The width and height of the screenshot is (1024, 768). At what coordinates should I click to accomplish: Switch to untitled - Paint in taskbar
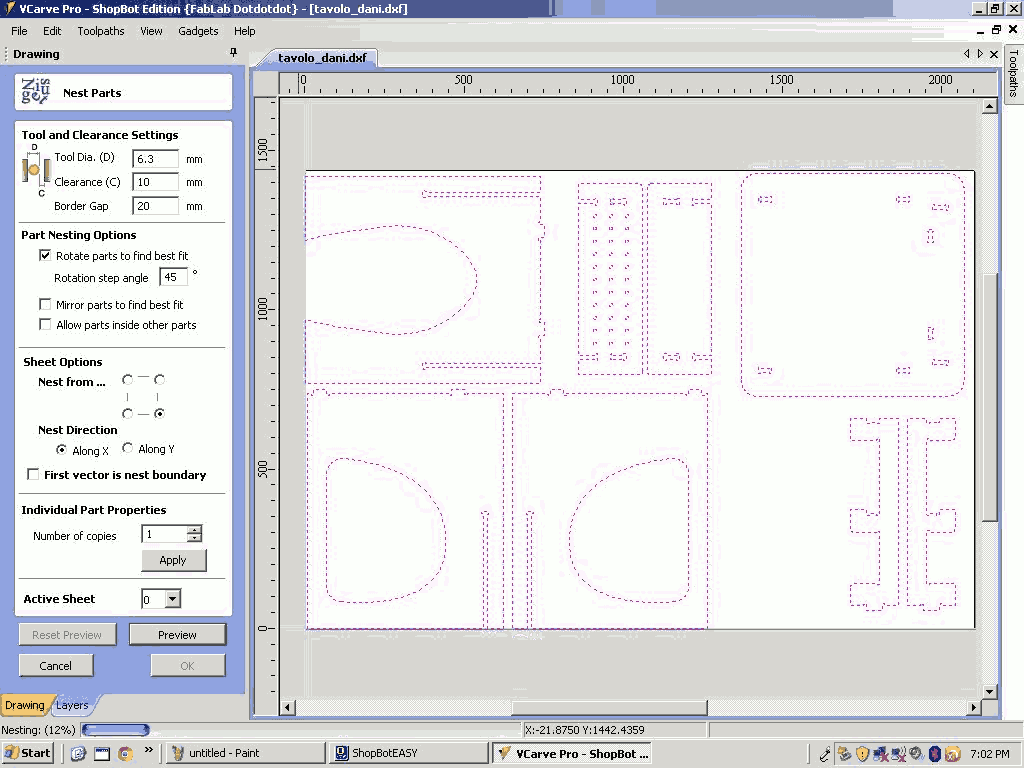tap(246, 753)
